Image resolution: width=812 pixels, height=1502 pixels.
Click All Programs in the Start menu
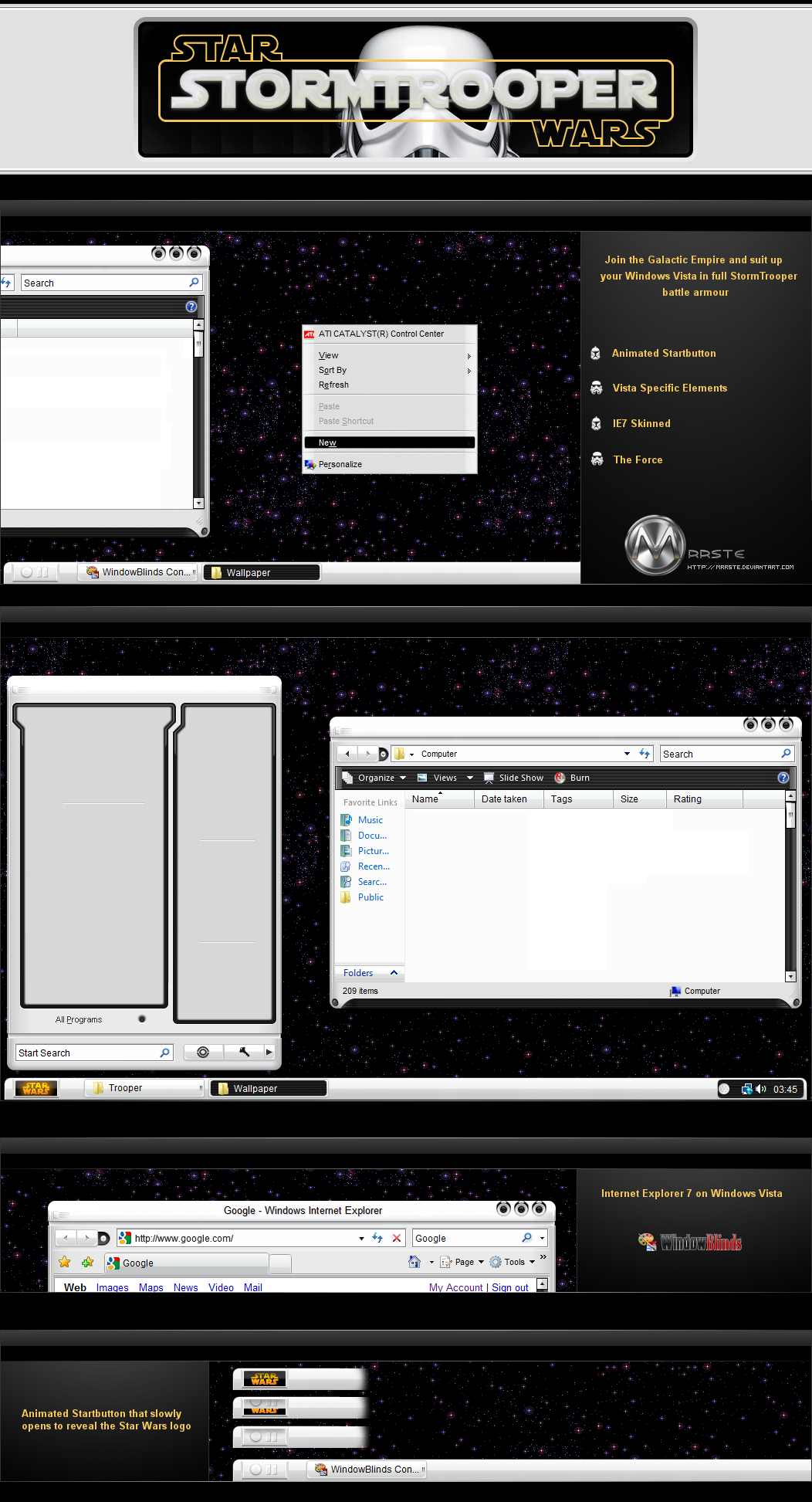pyautogui.click(x=79, y=1019)
